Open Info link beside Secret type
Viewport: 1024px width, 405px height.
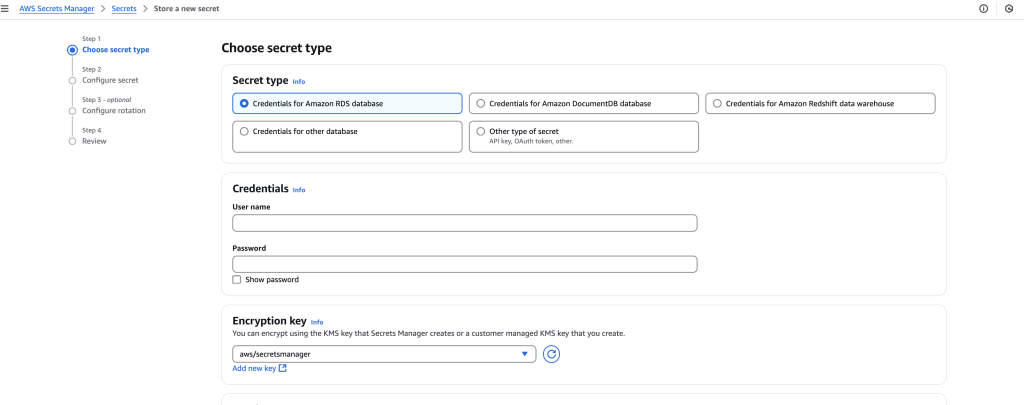click(298, 81)
